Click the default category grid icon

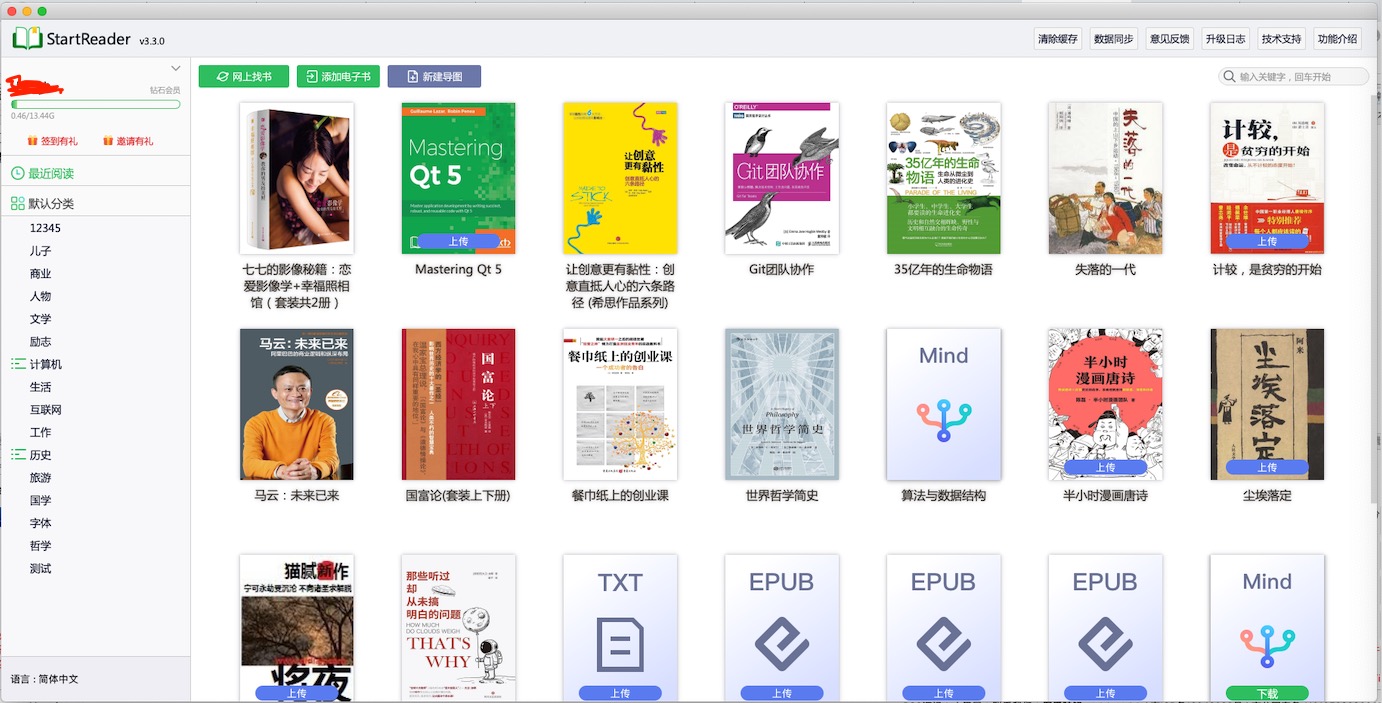click(17, 203)
